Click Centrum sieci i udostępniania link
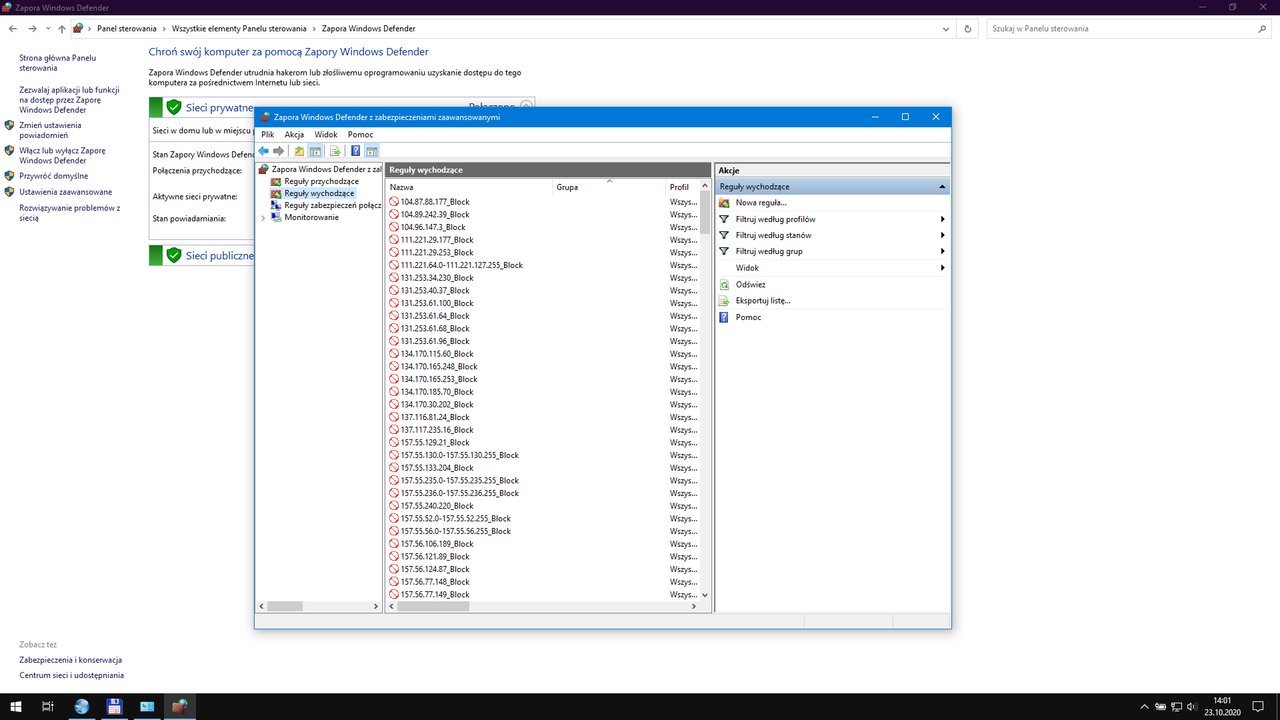 pos(72,675)
